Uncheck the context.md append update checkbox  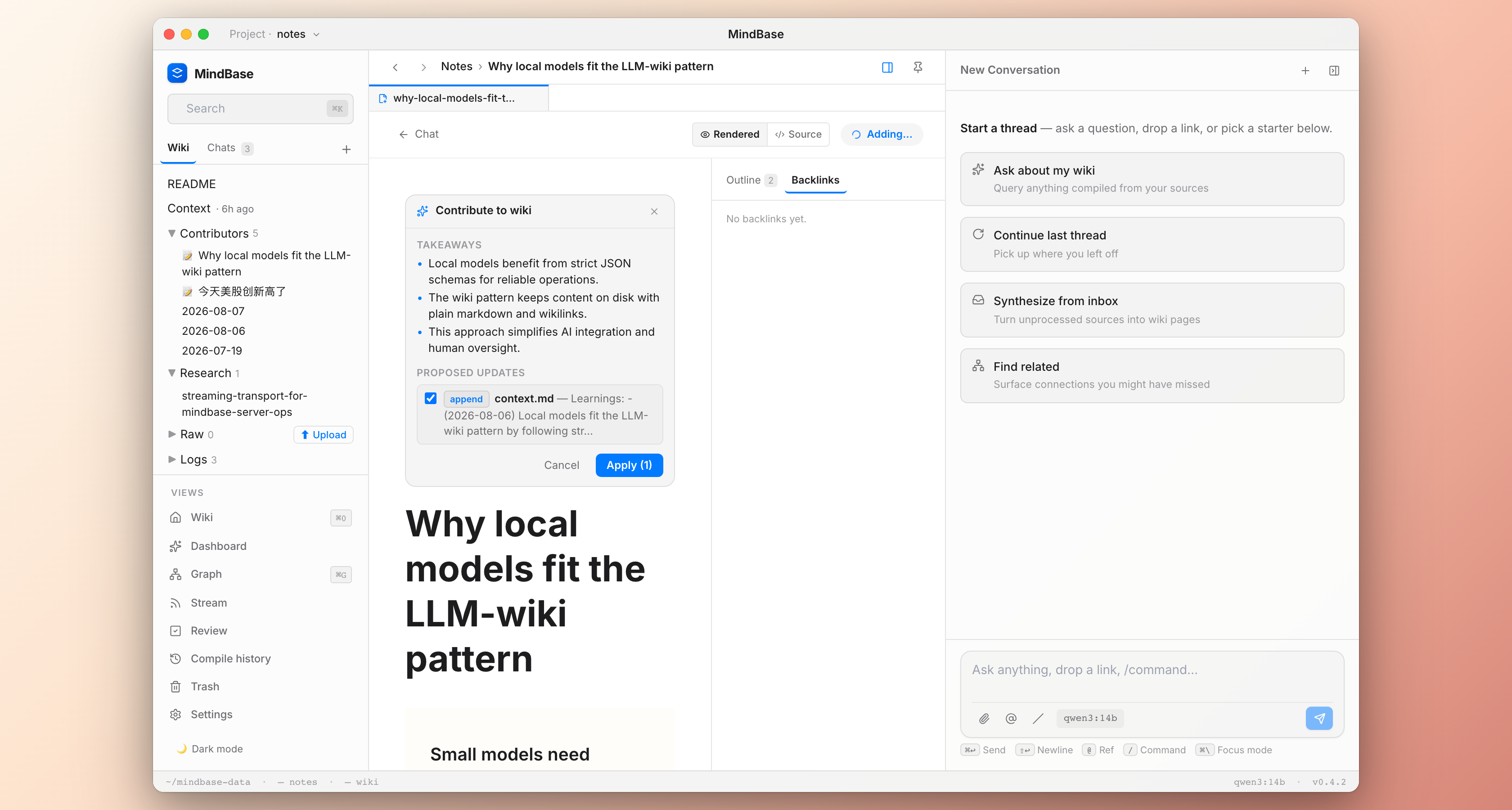pyautogui.click(x=431, y=399)
